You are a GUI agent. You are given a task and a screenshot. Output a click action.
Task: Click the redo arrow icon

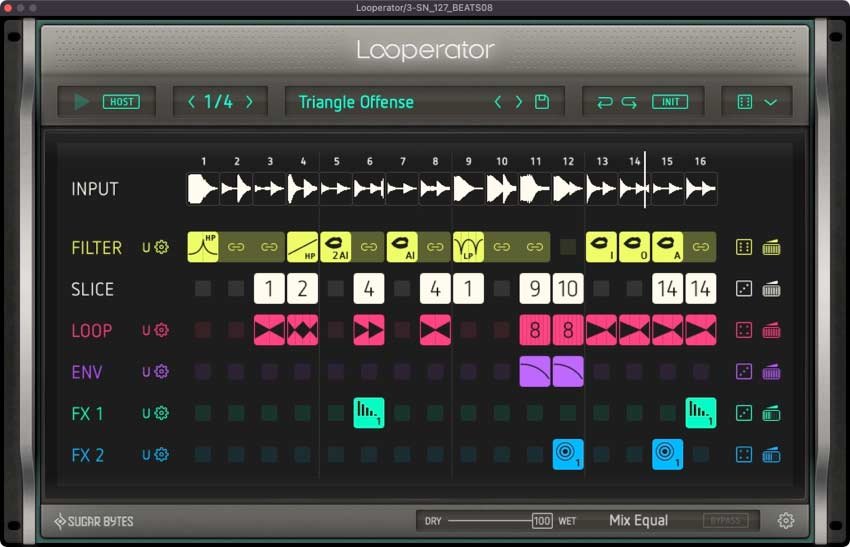tap(629, 102)
